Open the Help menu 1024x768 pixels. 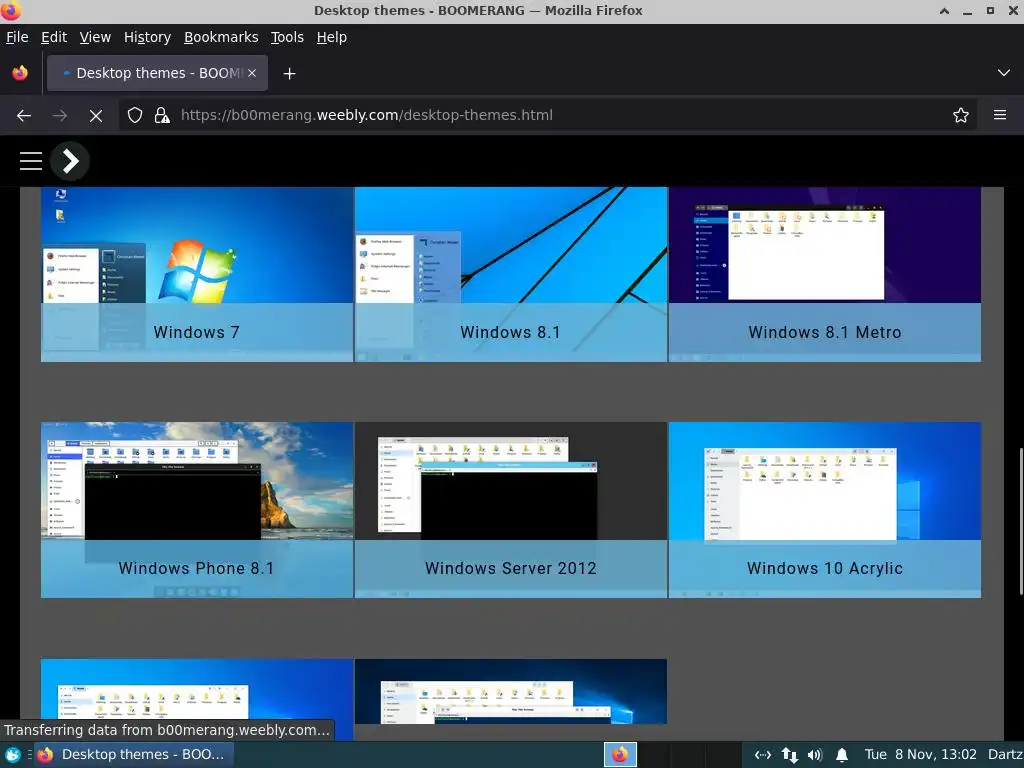(x=332, y=37)
